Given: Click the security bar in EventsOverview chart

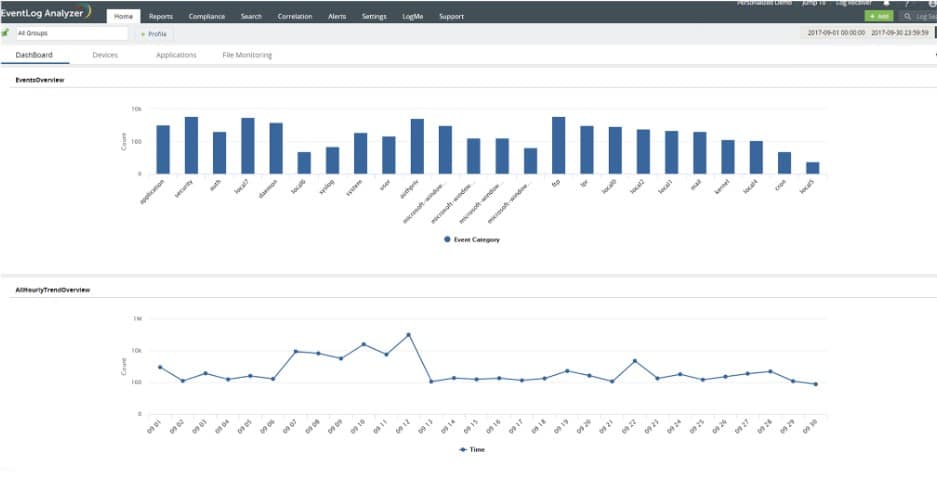Looking at the screenshot, I should coord(191,145).
